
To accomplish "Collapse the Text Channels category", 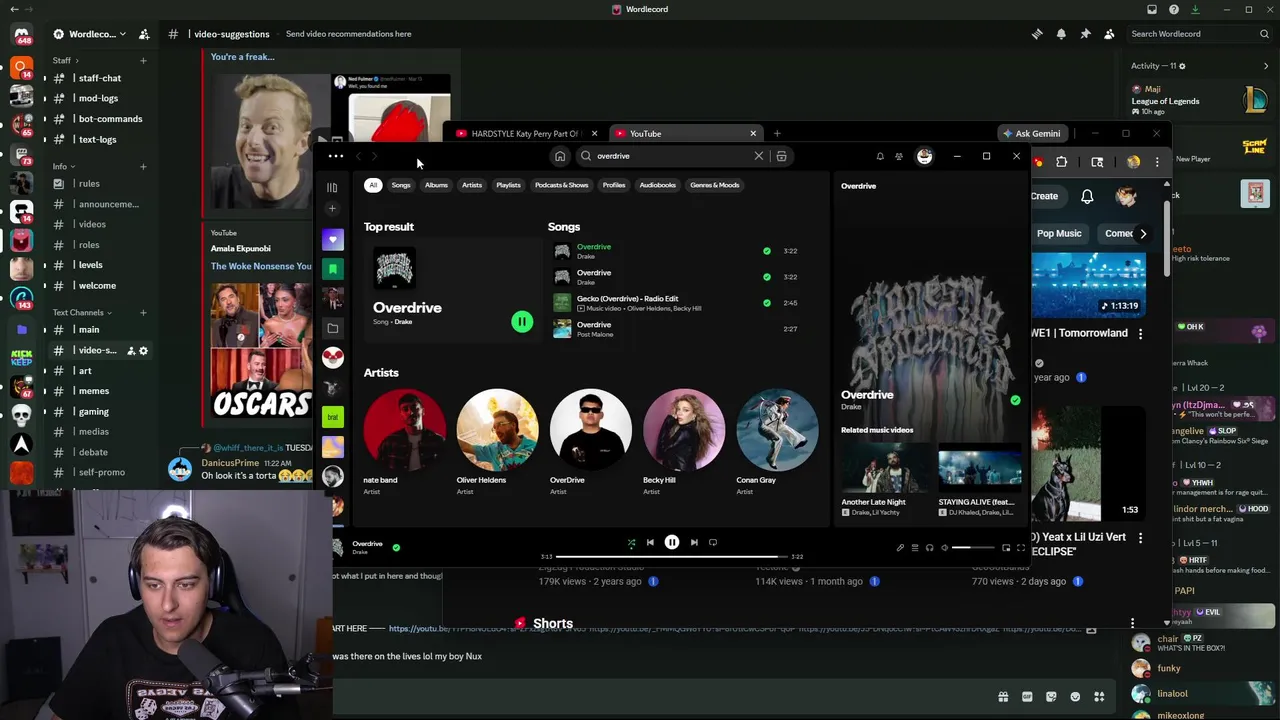I will pos(83,312).
